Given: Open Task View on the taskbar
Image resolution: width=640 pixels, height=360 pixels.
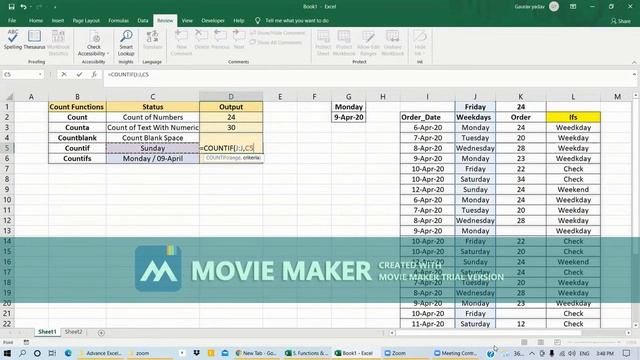Looking at the screenshot, I should (x=52, y=353).
